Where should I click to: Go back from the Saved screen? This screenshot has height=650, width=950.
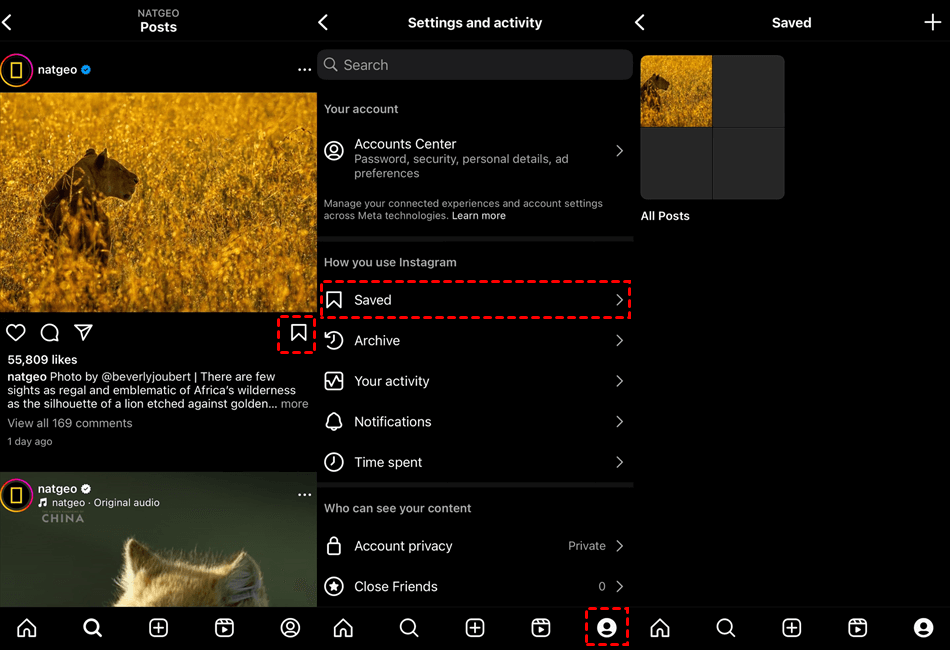click(640, 23)
